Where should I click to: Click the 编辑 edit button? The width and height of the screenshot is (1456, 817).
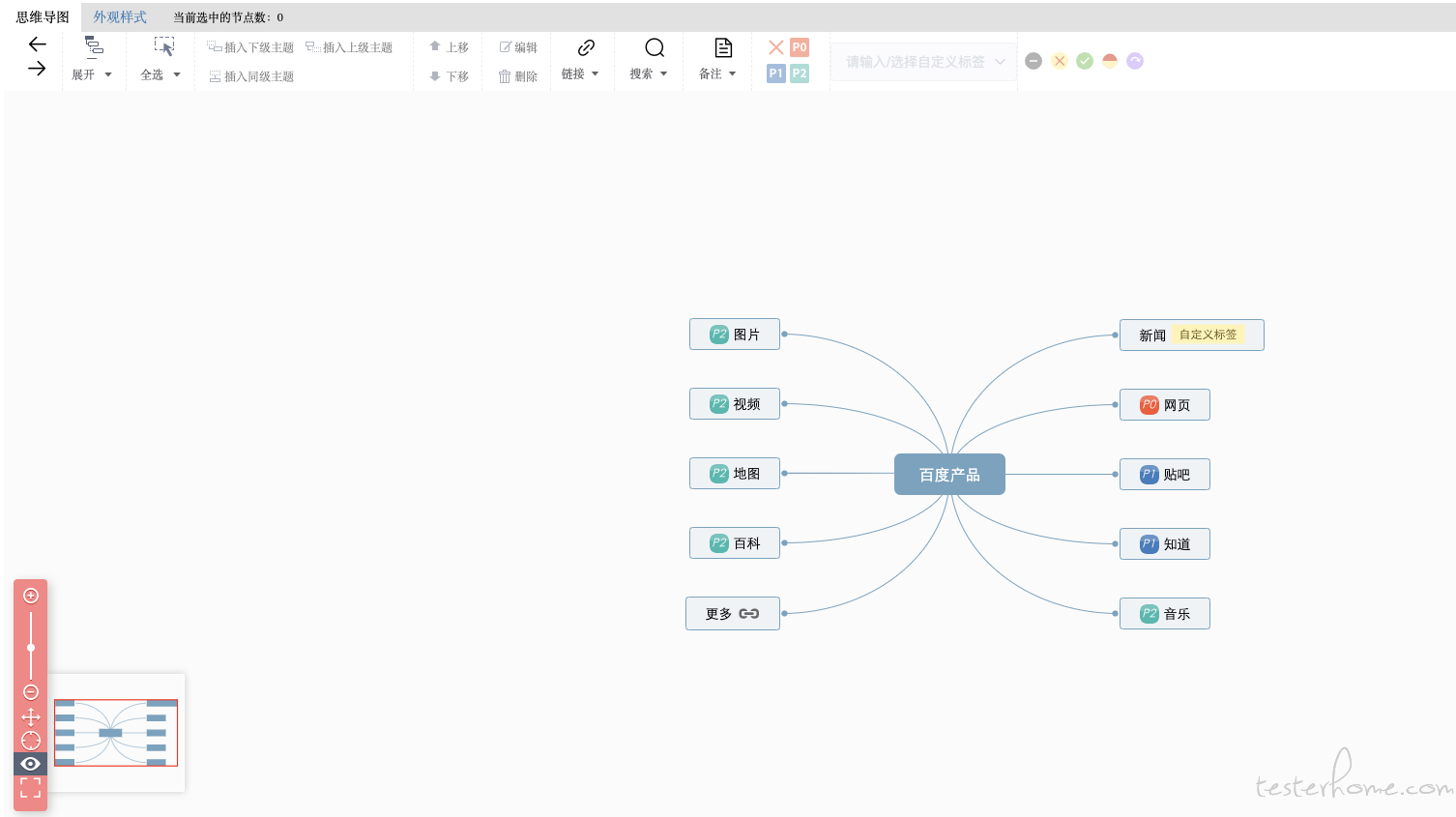(518, 47)
